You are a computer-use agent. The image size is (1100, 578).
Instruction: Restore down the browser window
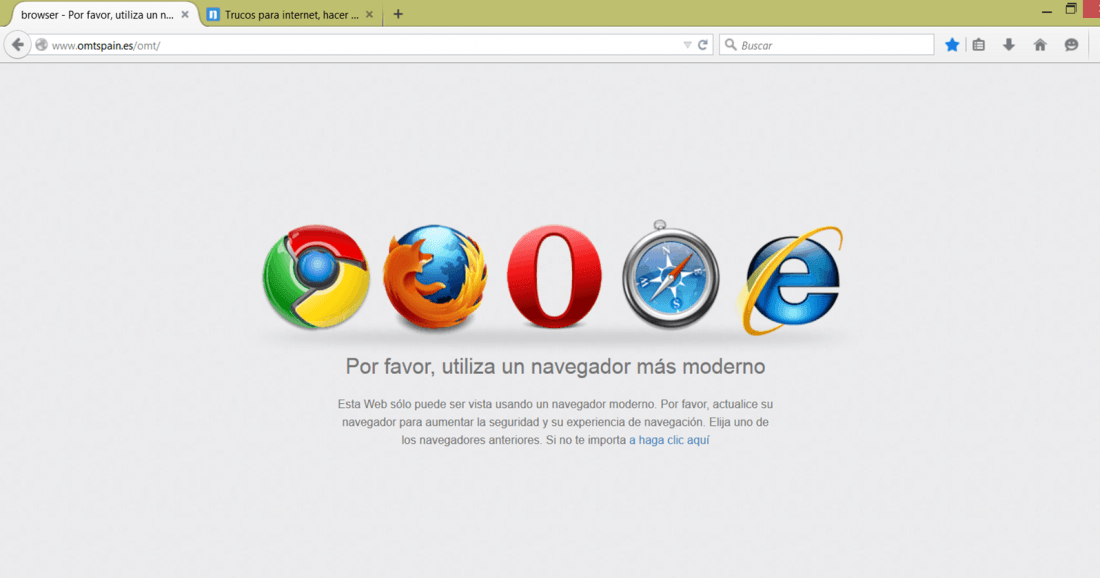click(x=1071, y=9)
